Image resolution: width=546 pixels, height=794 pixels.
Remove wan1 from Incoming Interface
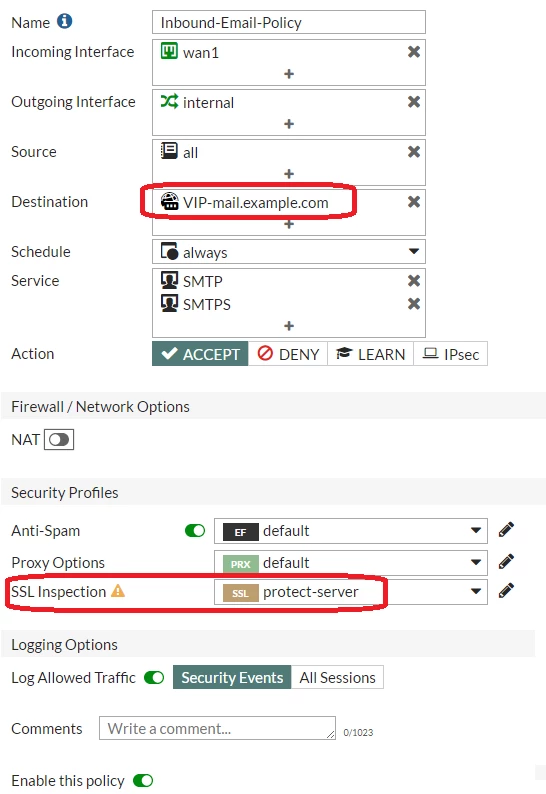pos(414,52)
